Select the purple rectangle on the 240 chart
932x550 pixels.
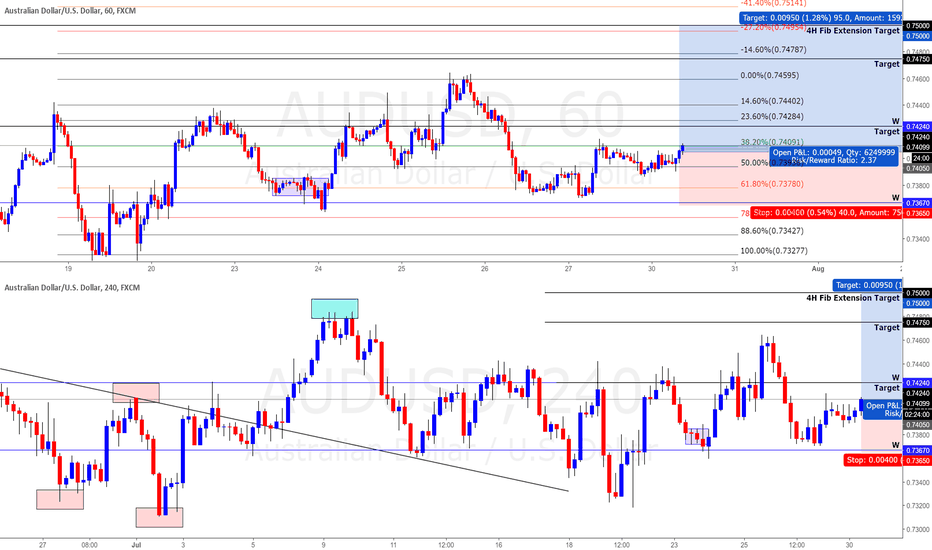(x=697, y=436)
